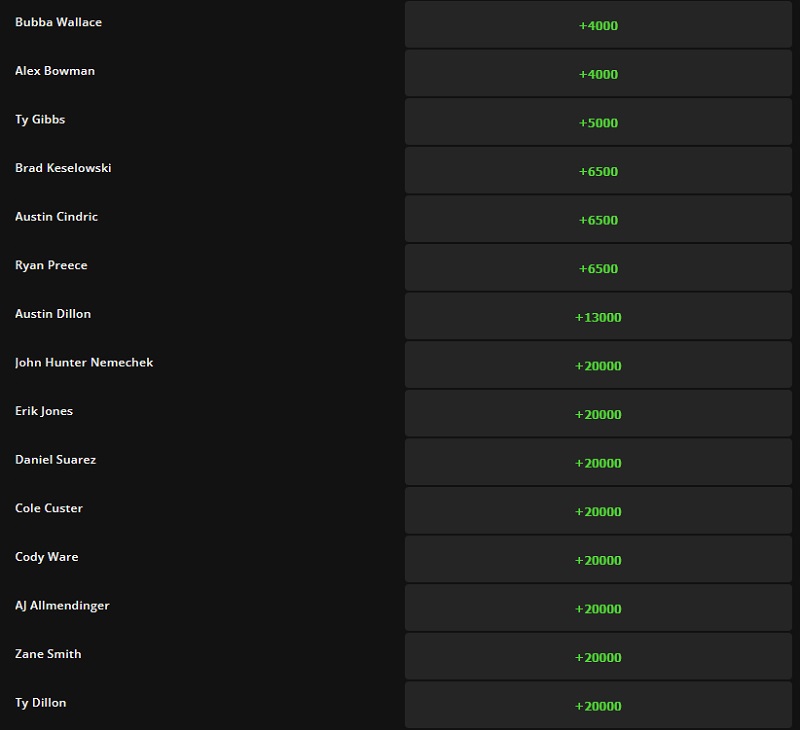Click the name Zane Smith
This screenshot has height=730, width=800.
tap(48, 654)
